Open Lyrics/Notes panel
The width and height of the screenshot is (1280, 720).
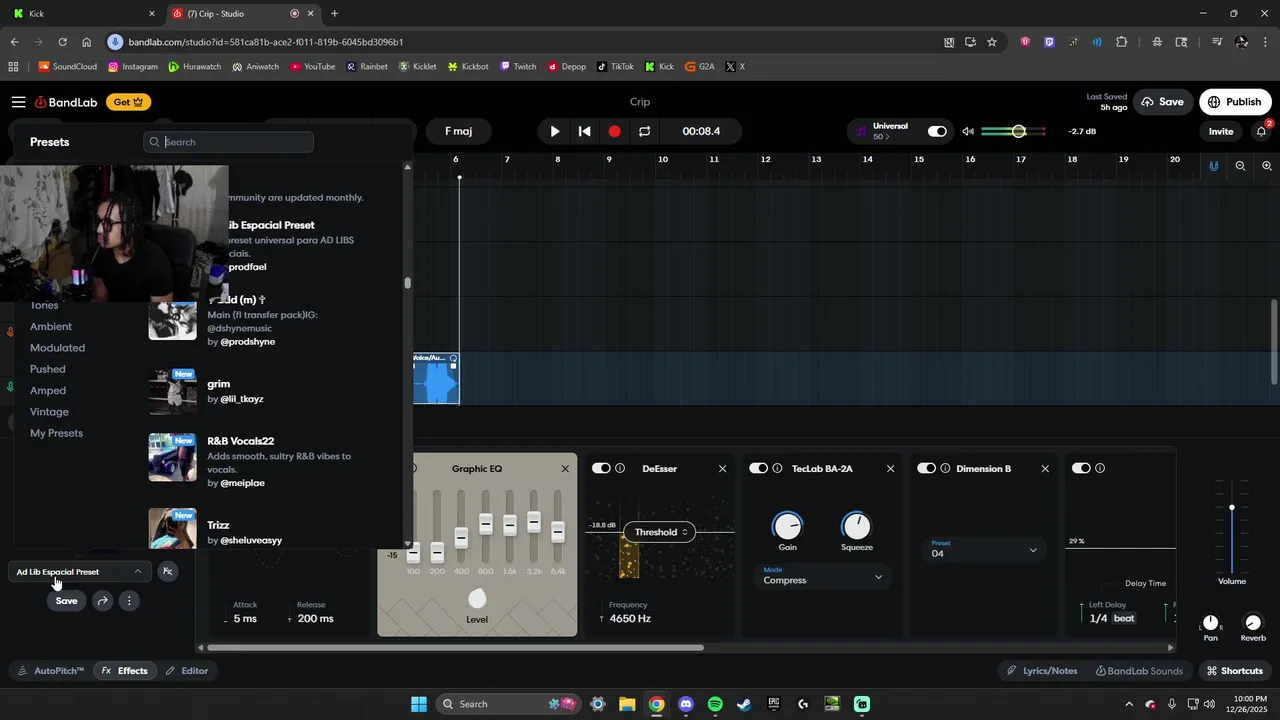(x=1042, y=671)
